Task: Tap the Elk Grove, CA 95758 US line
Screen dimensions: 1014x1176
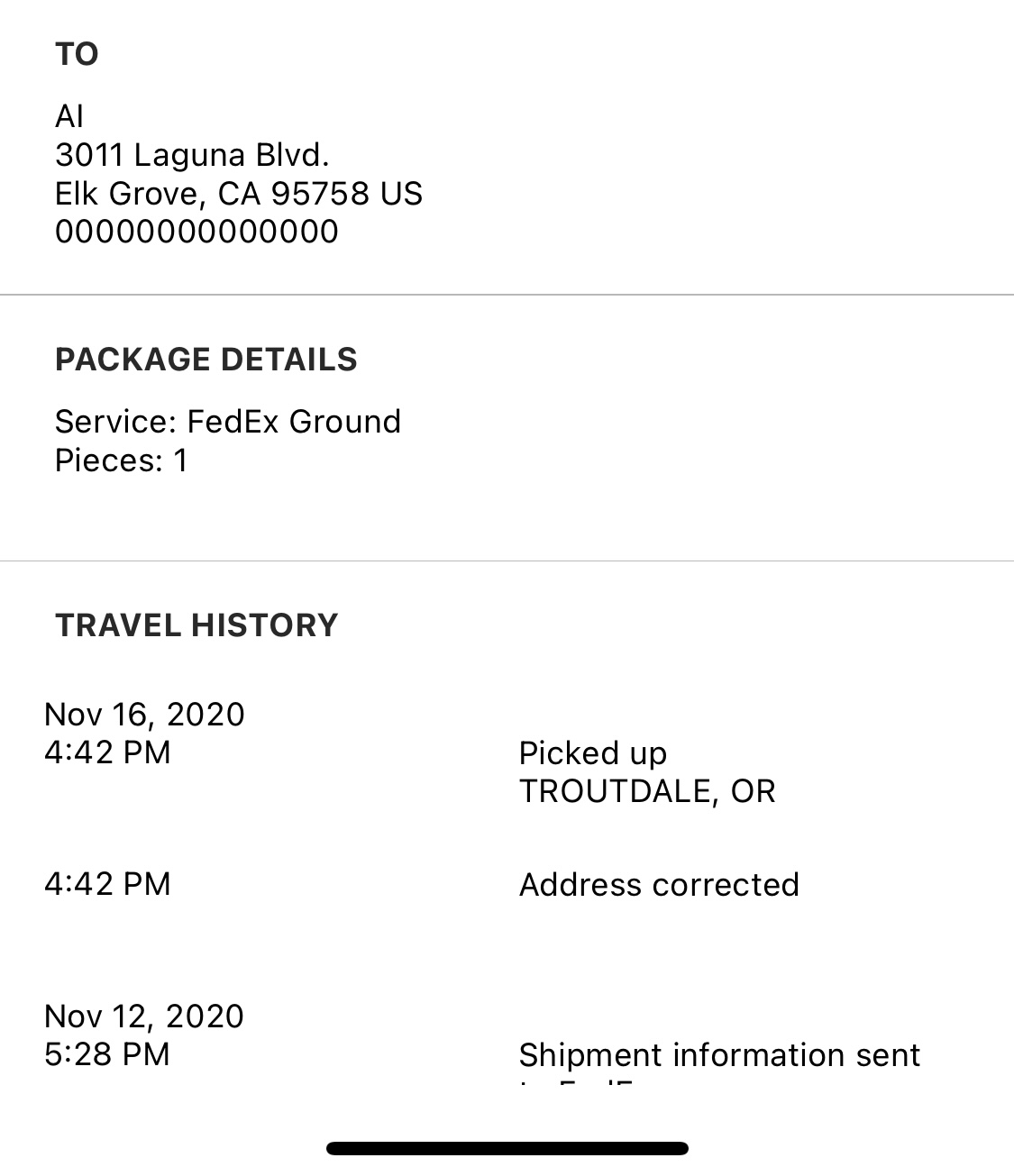Action: (x=239, y=194)
